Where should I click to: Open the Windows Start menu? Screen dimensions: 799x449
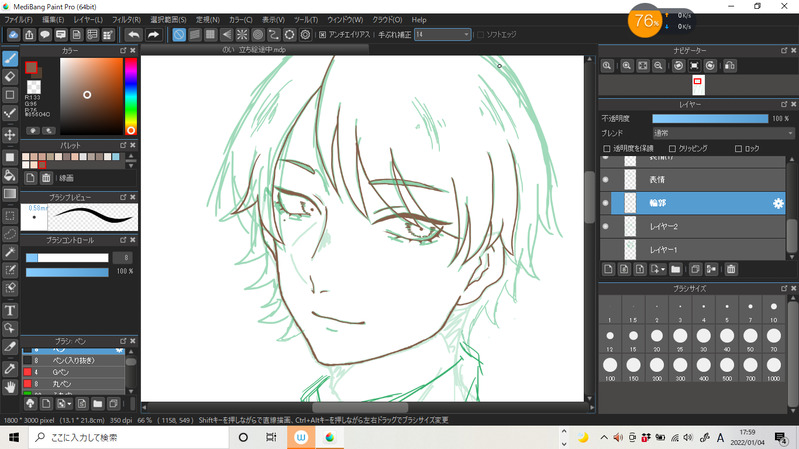[x=14, y=437]
